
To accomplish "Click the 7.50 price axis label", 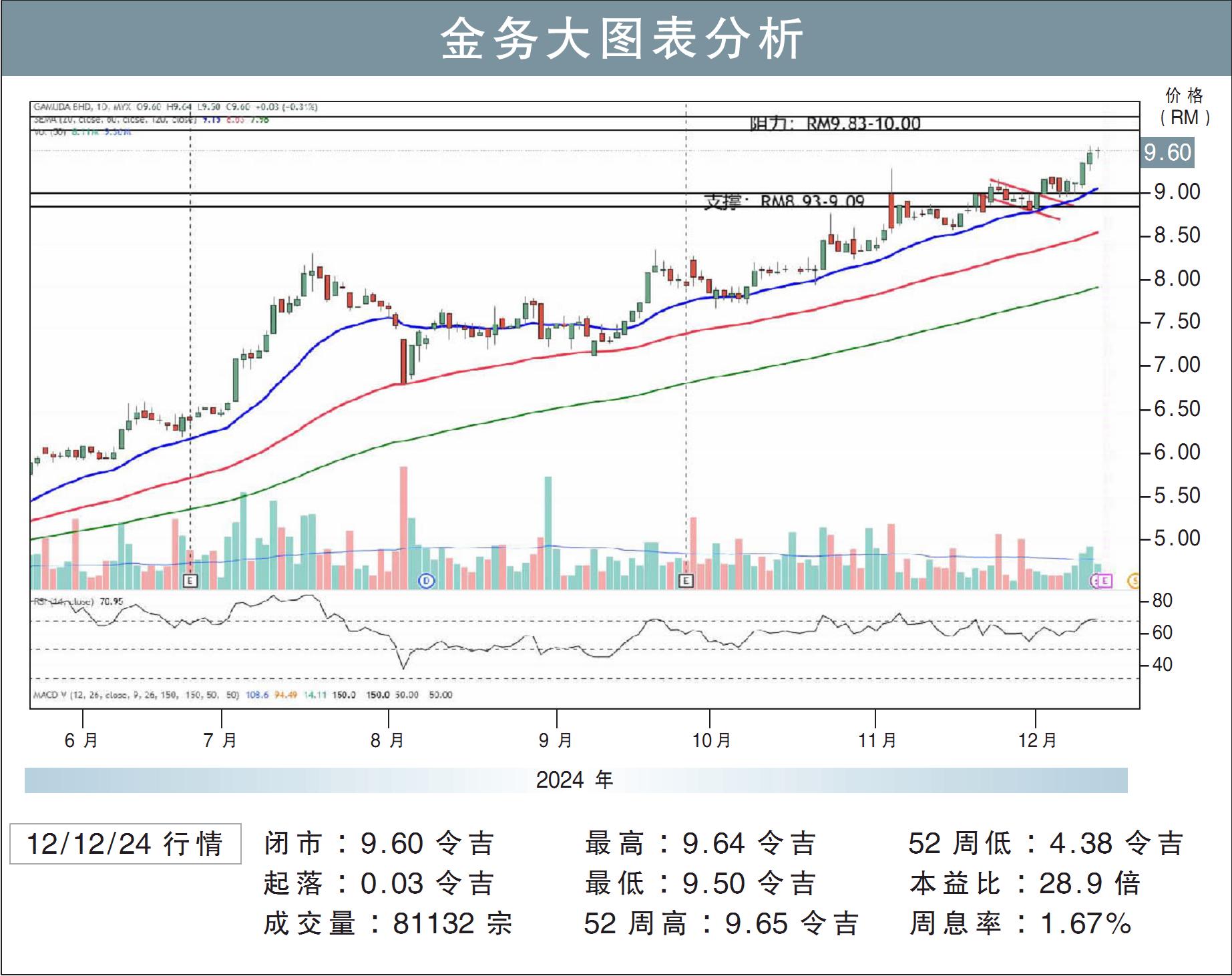I will pyautogui.click(x=1177, y=322).
